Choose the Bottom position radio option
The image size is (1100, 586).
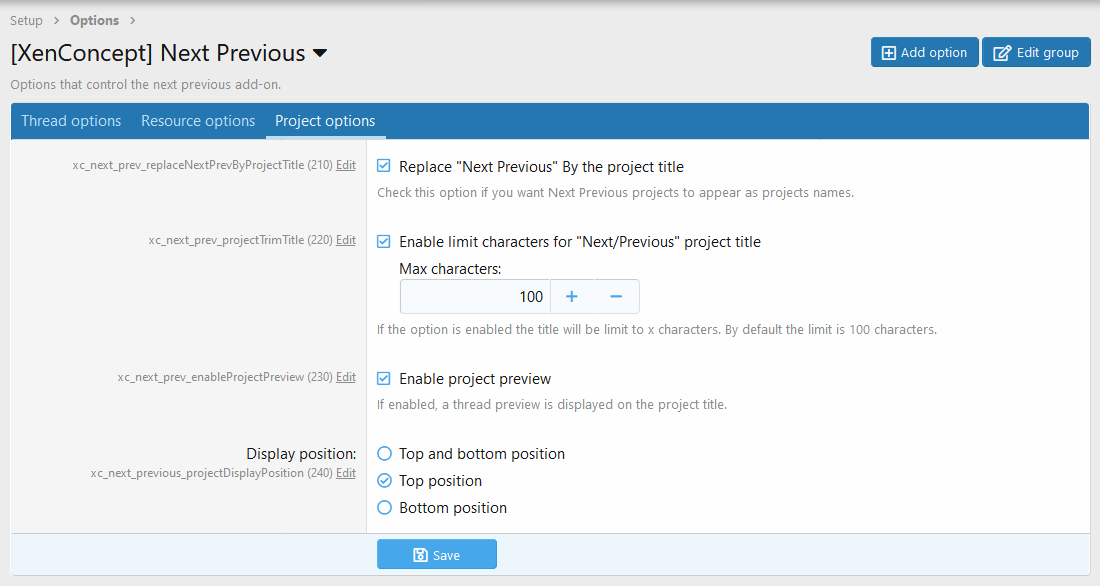[384, 507]
